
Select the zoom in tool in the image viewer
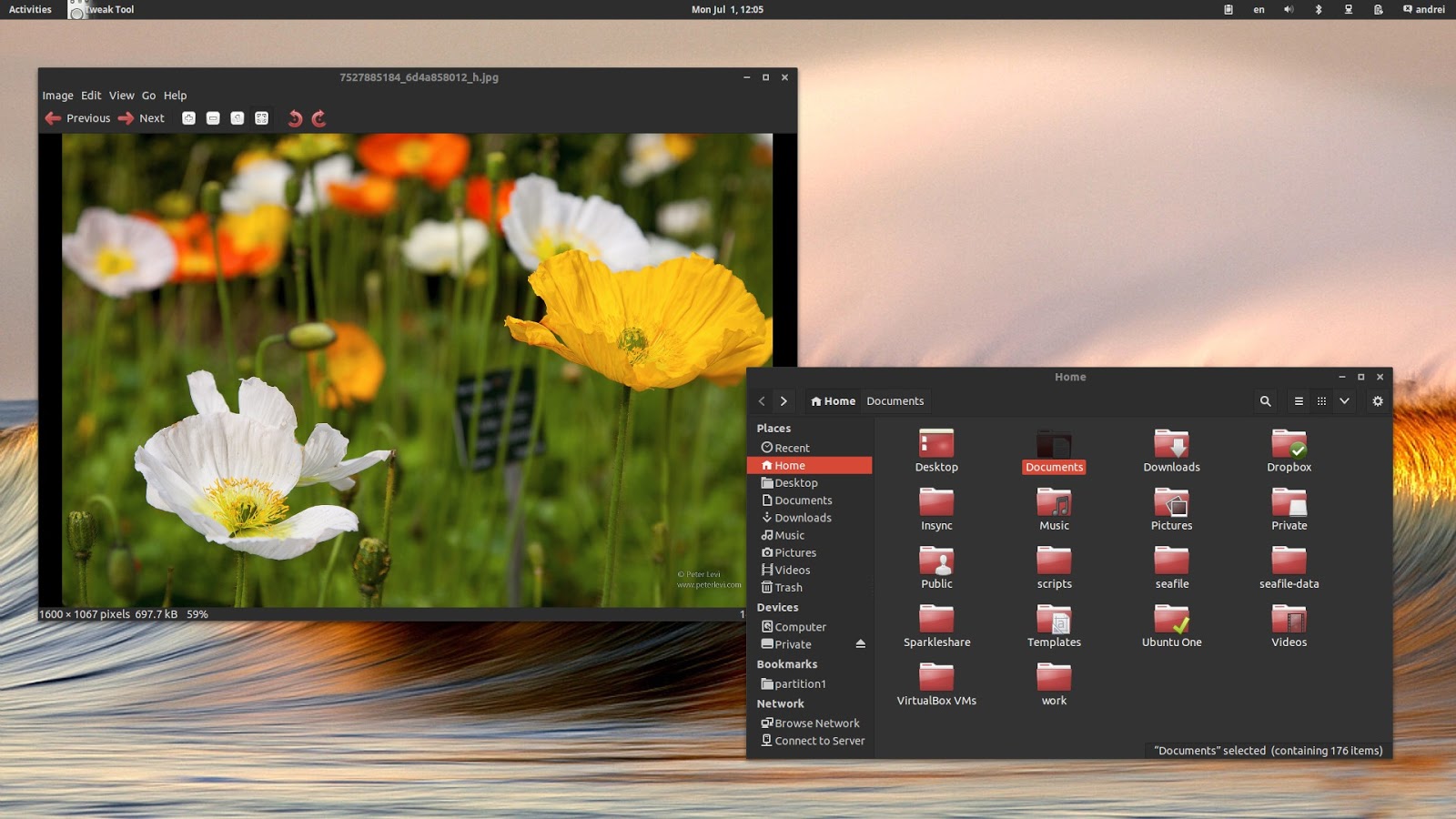188,117
